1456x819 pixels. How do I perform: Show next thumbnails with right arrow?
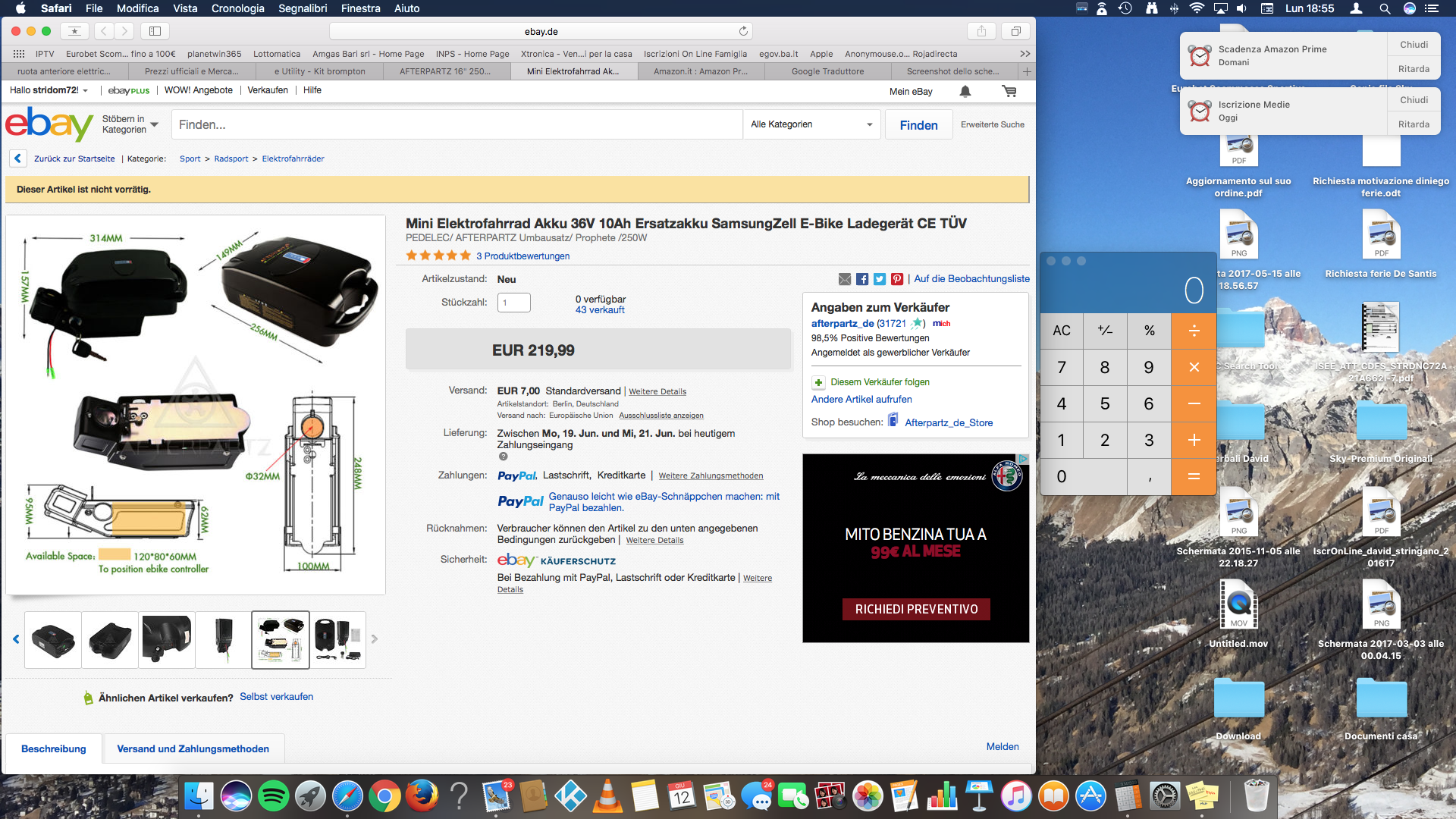[x=374, y=639]
